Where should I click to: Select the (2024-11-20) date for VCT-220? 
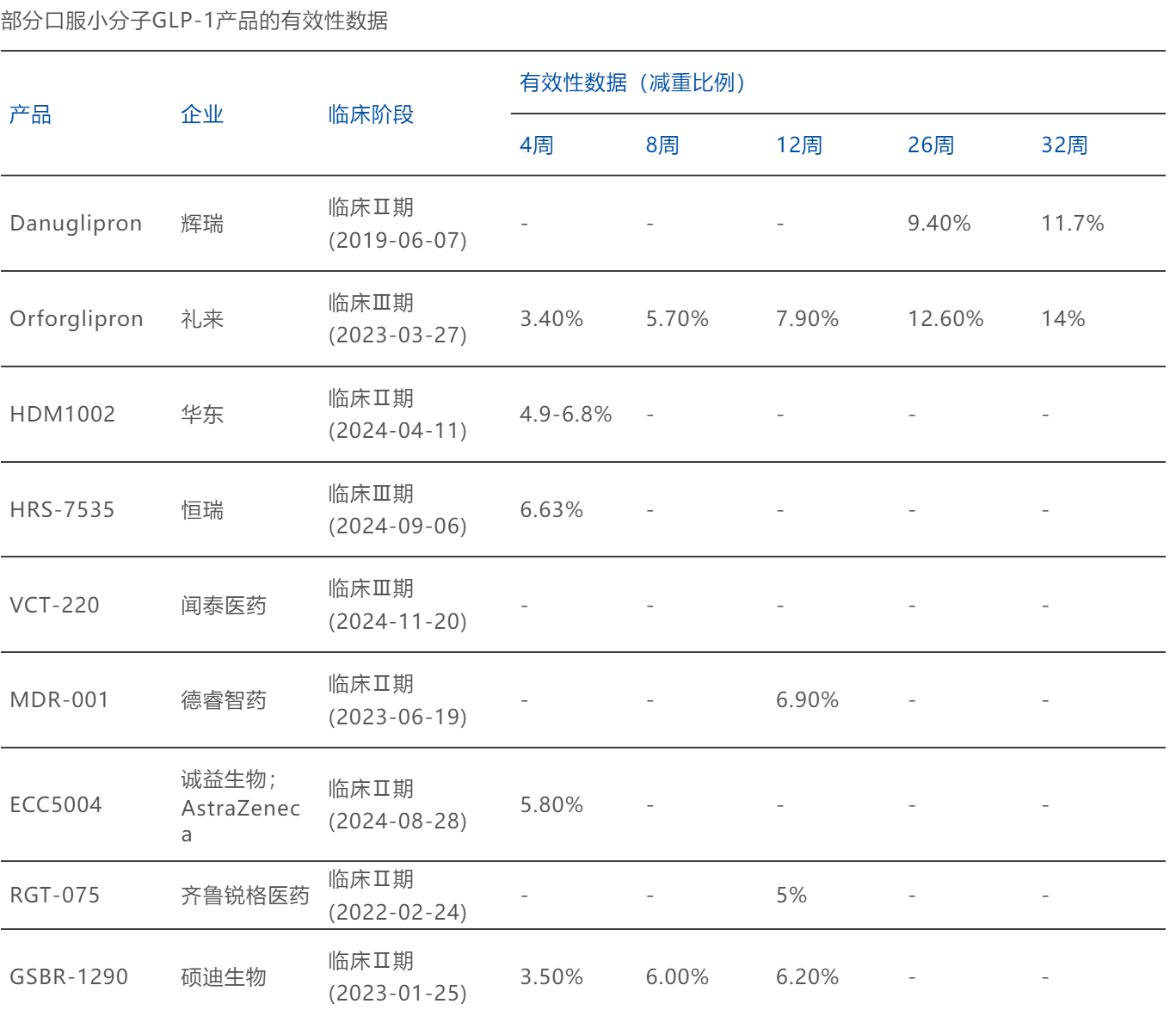[397, 621]
